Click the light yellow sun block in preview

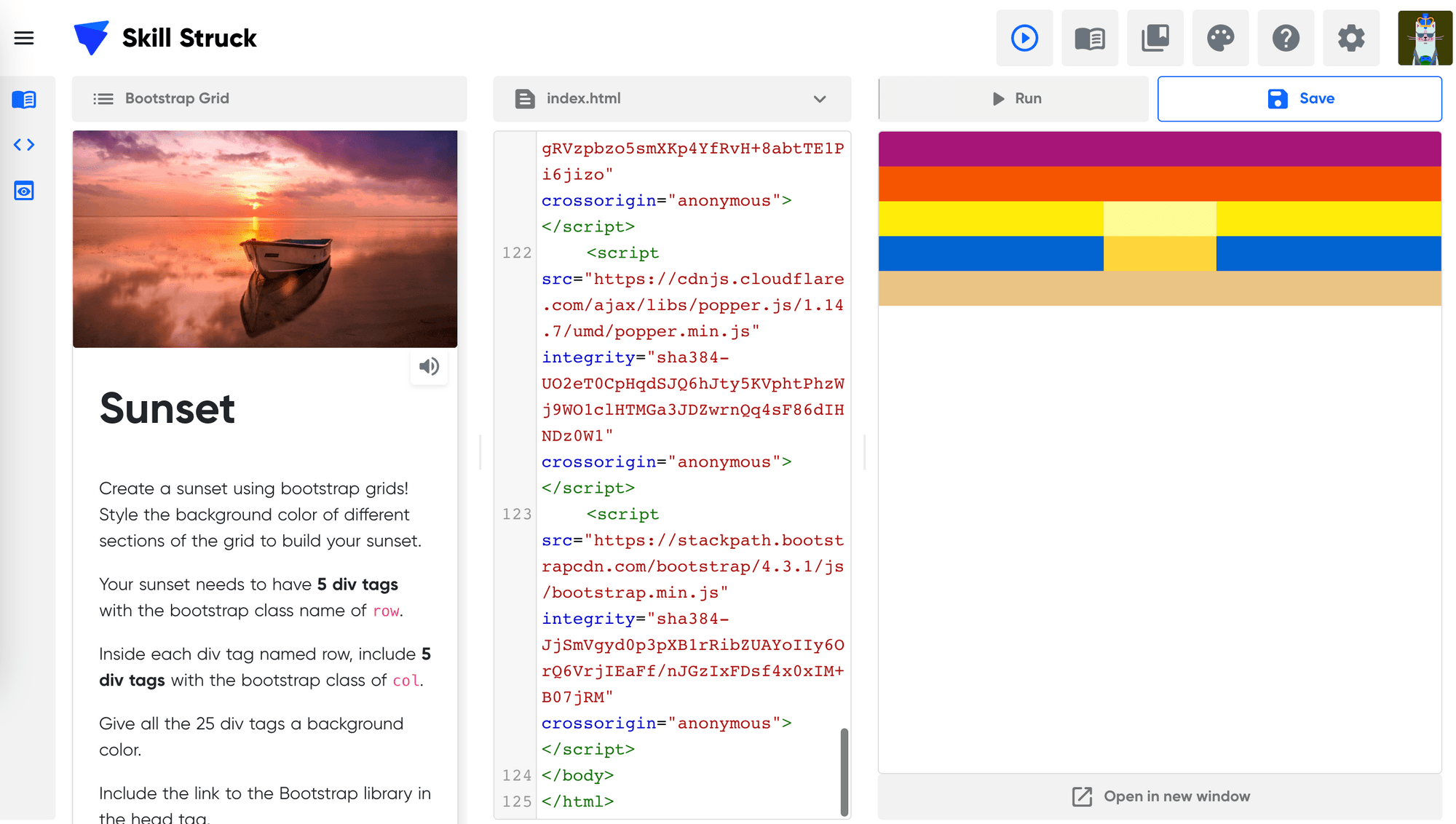[x=1160, y=218]
